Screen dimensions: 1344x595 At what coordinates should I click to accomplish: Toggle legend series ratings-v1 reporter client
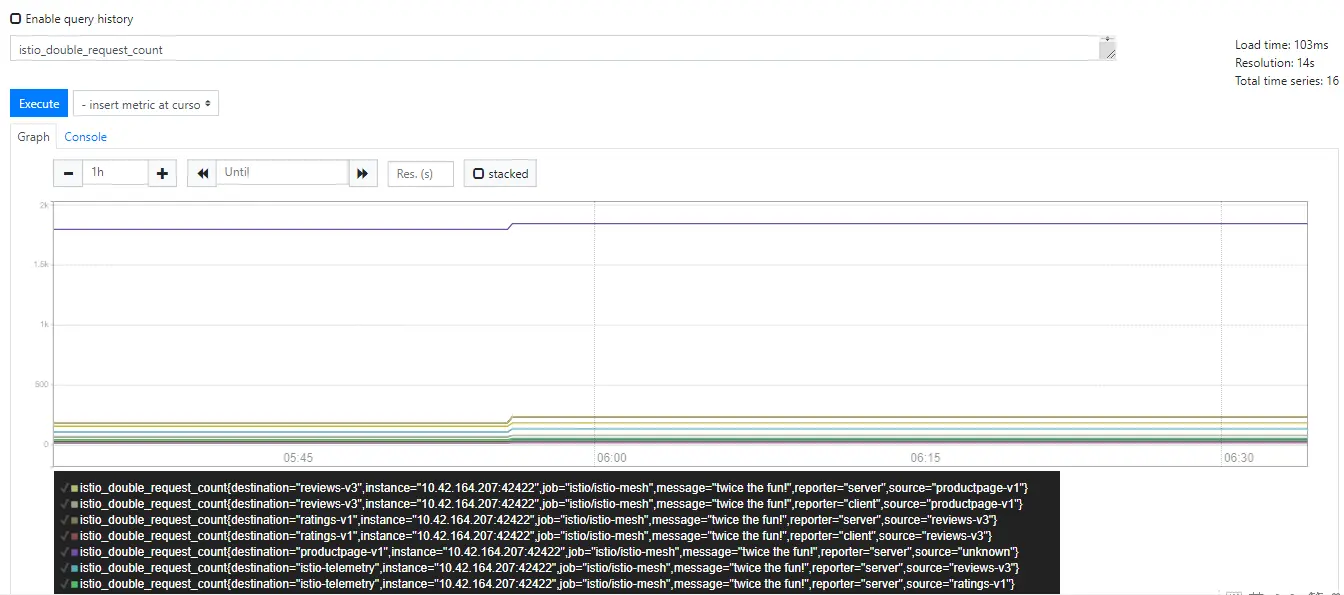[x=527, y=536]
